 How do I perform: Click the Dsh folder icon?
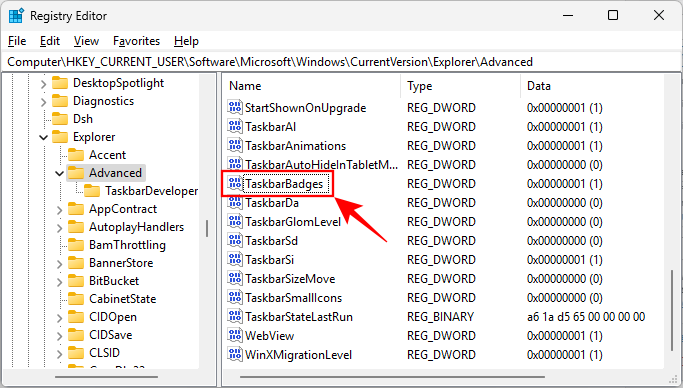click(60, 119)
